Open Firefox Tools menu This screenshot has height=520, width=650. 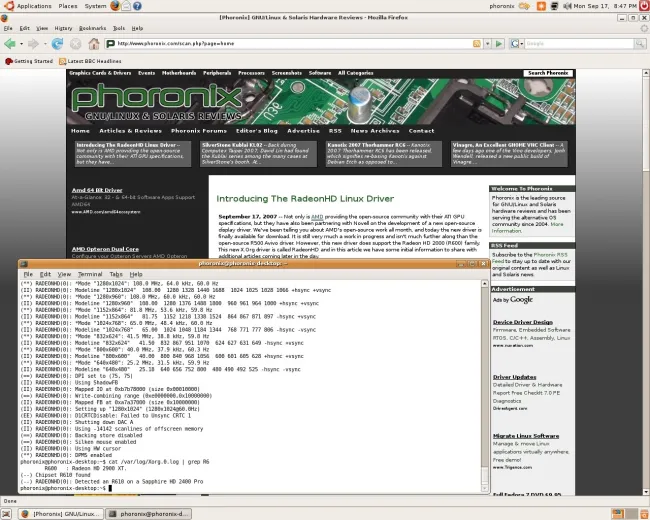click(119, 28)
